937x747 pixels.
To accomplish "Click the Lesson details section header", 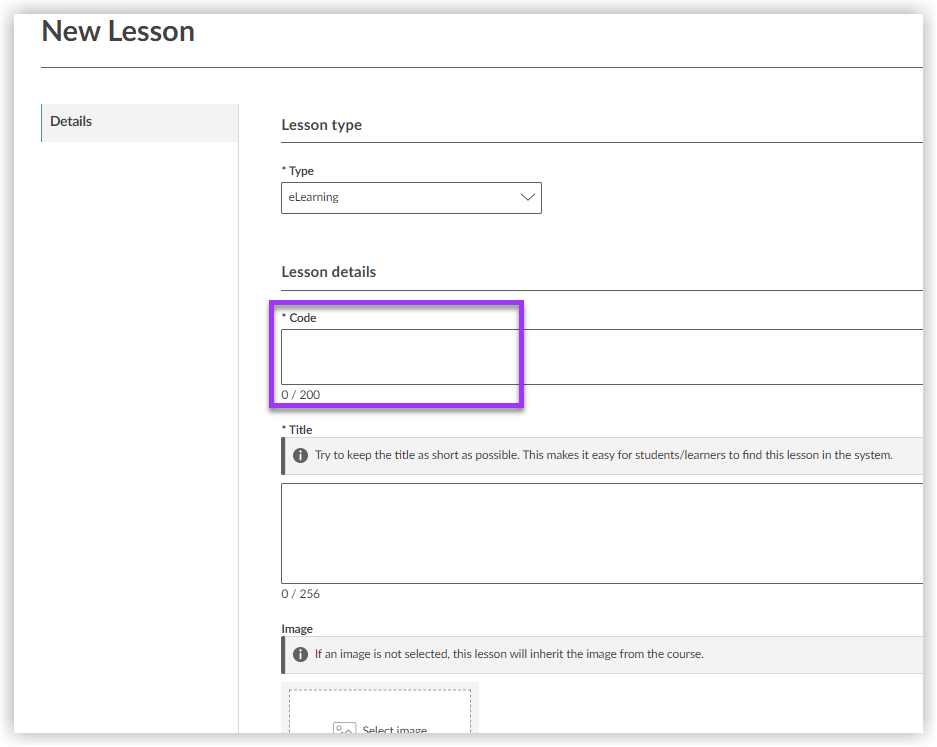I will (329, 271).
